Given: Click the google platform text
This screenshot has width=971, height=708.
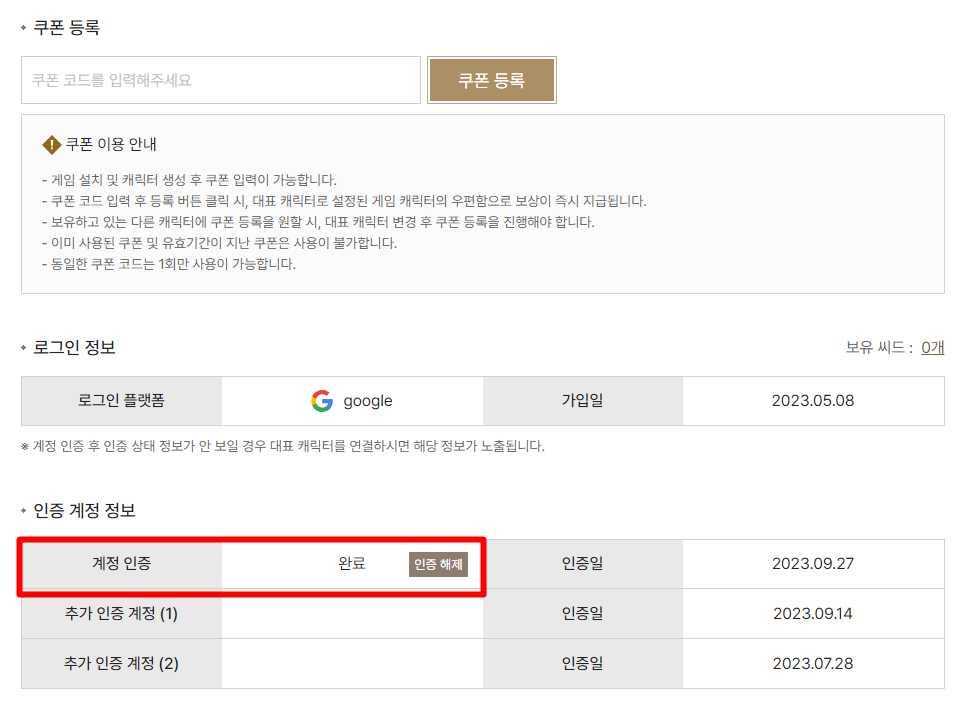Looking at the screenshot, I should click(368, 401).
